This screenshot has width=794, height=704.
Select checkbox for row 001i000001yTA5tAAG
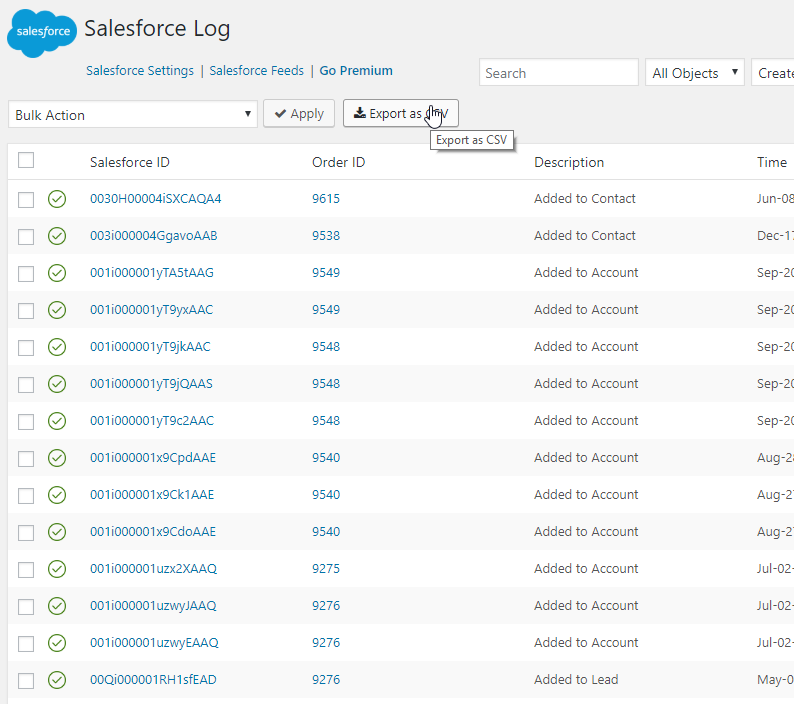(26, 273)
